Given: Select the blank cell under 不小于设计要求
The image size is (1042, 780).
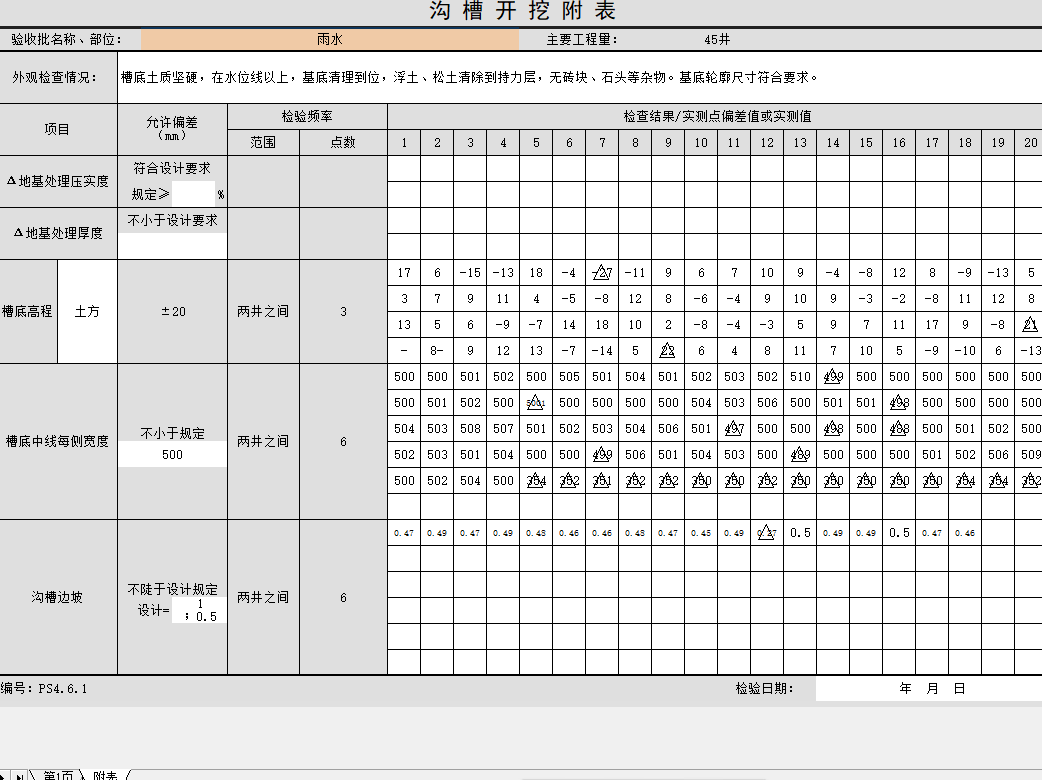Looking at the screenshot, I should click(x=172, y=245).
